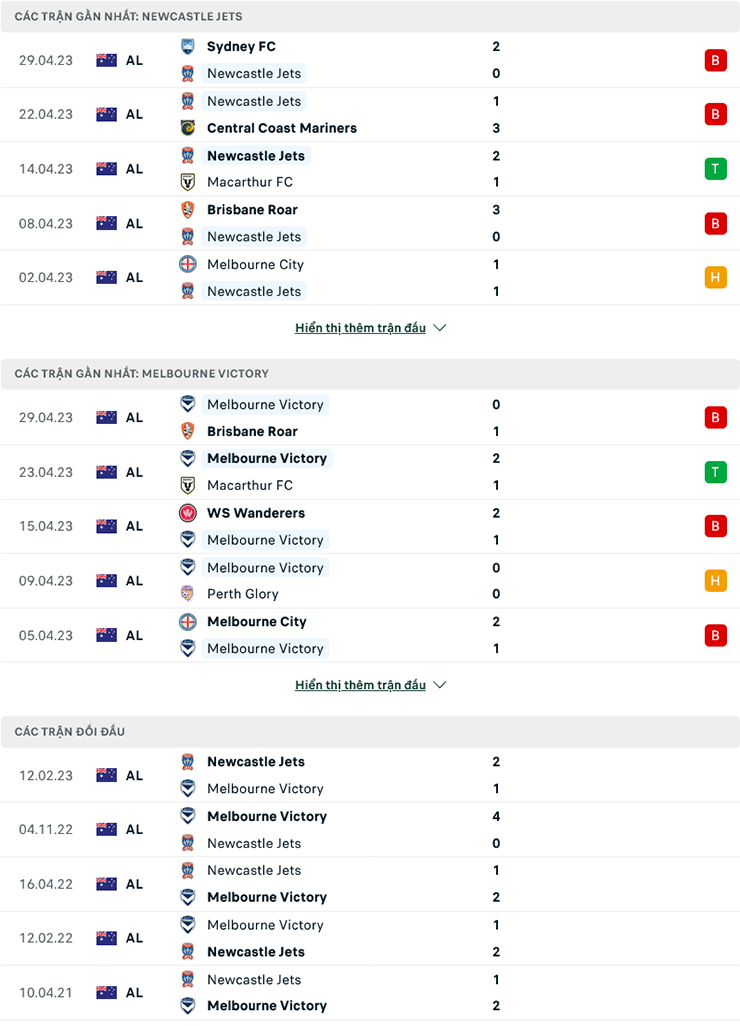Open Macarthur FC via its club logo
The width and height of the screenshot is (740, 1026).
coord(190,182)
